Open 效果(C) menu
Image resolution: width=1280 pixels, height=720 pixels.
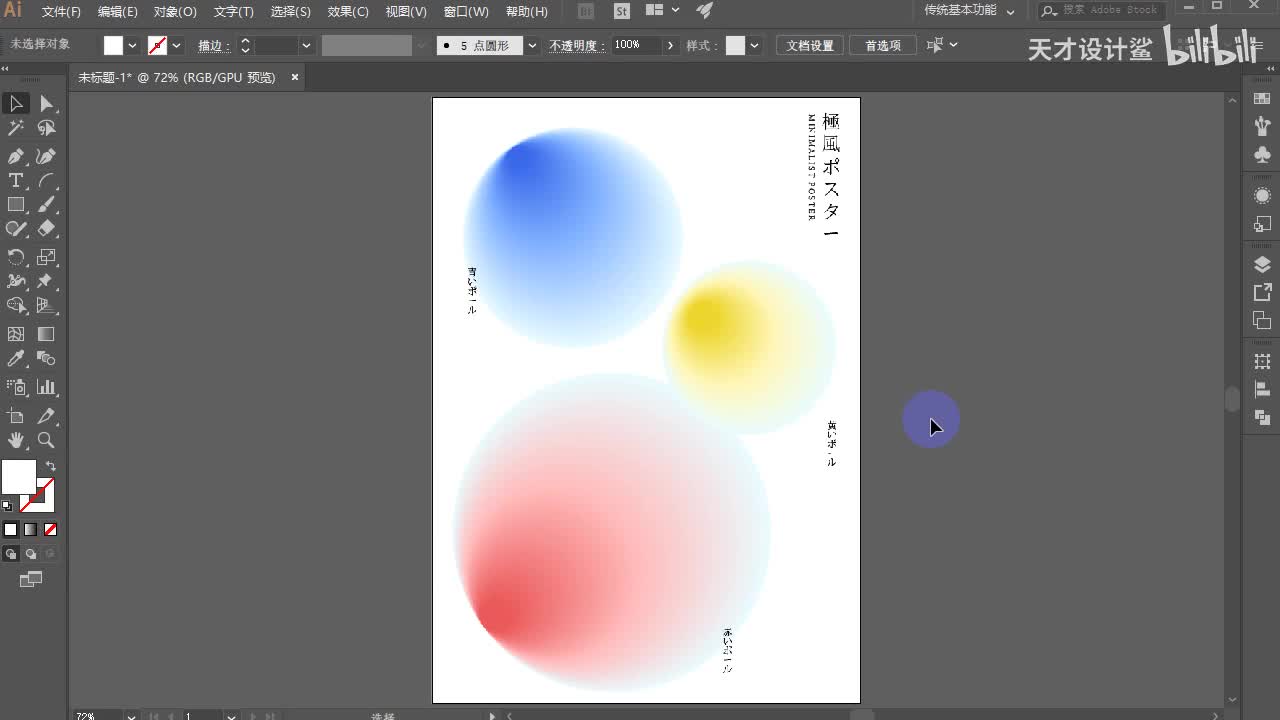point(348,11)
